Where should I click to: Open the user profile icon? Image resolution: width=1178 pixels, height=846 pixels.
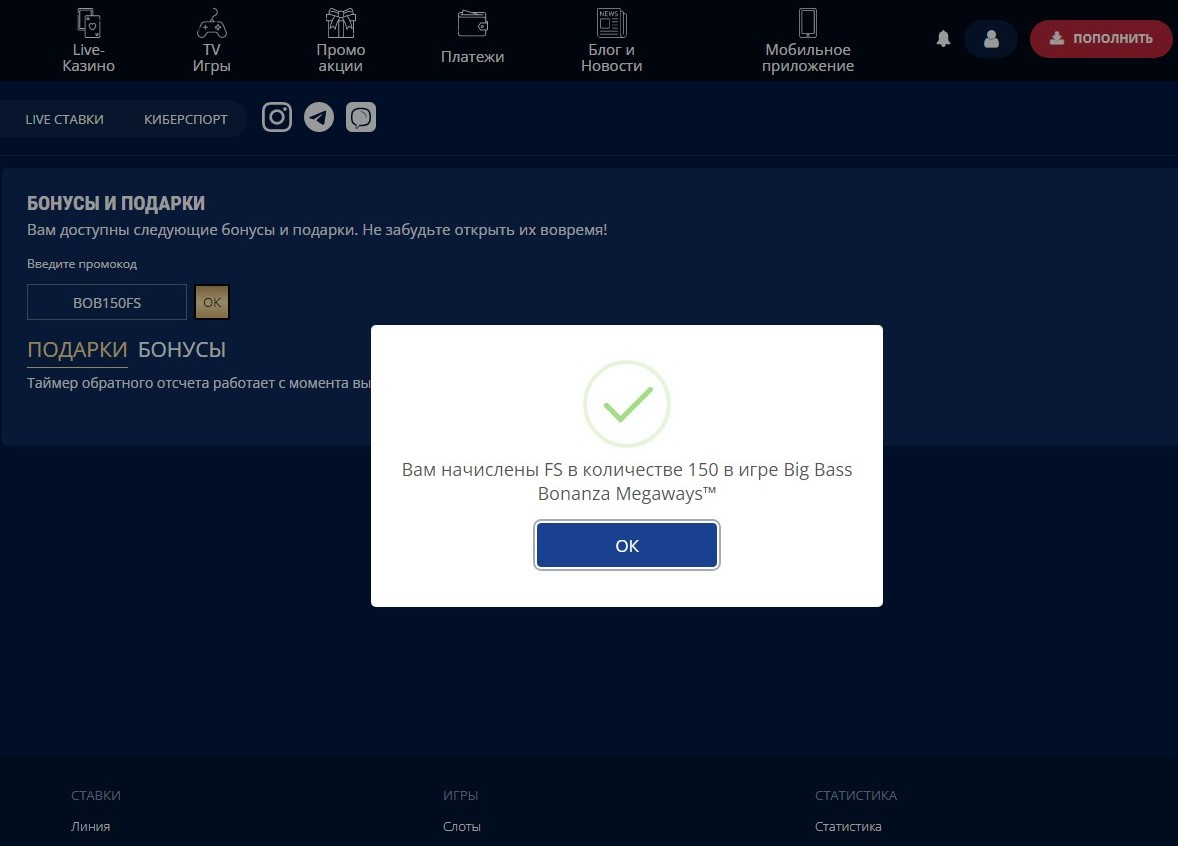[x=991, y=39]
